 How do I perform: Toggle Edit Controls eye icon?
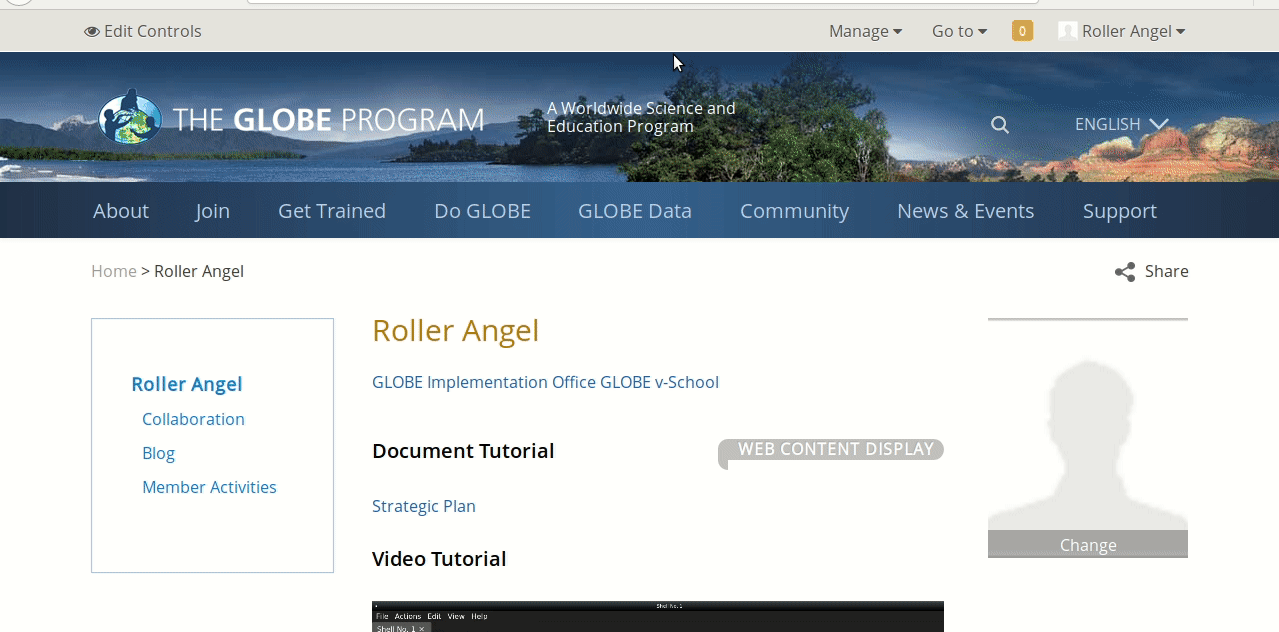92,31
